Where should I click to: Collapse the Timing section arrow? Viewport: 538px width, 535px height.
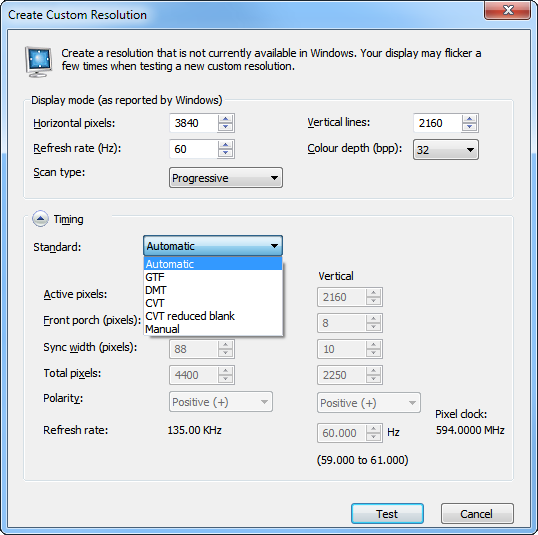point(40,219)
